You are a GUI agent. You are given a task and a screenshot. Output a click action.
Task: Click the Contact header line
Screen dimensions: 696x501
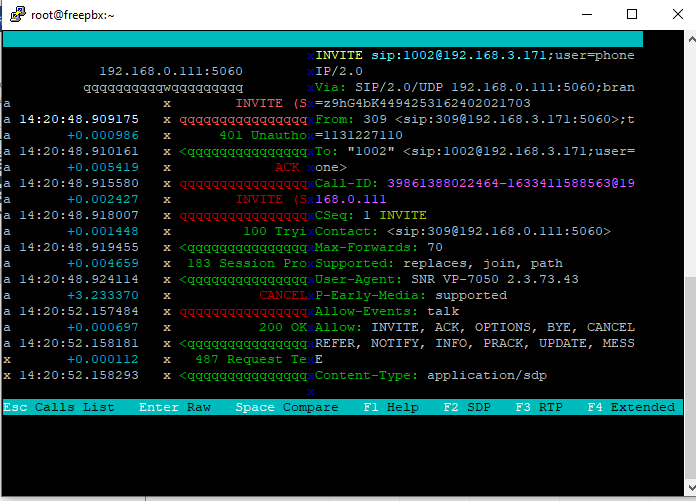point(463,231)
